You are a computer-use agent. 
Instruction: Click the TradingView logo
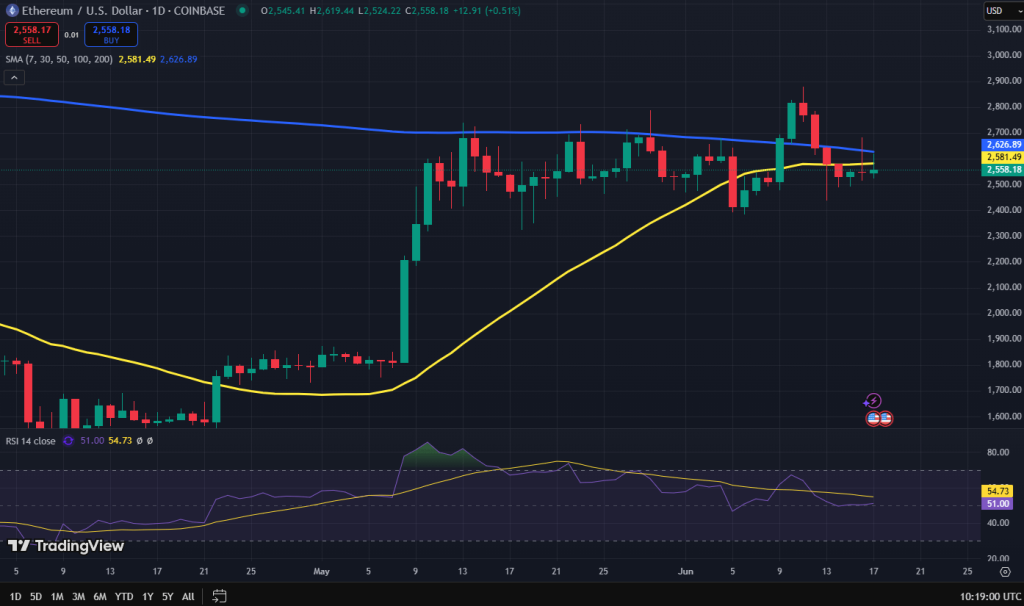click(x=65, y=545)
